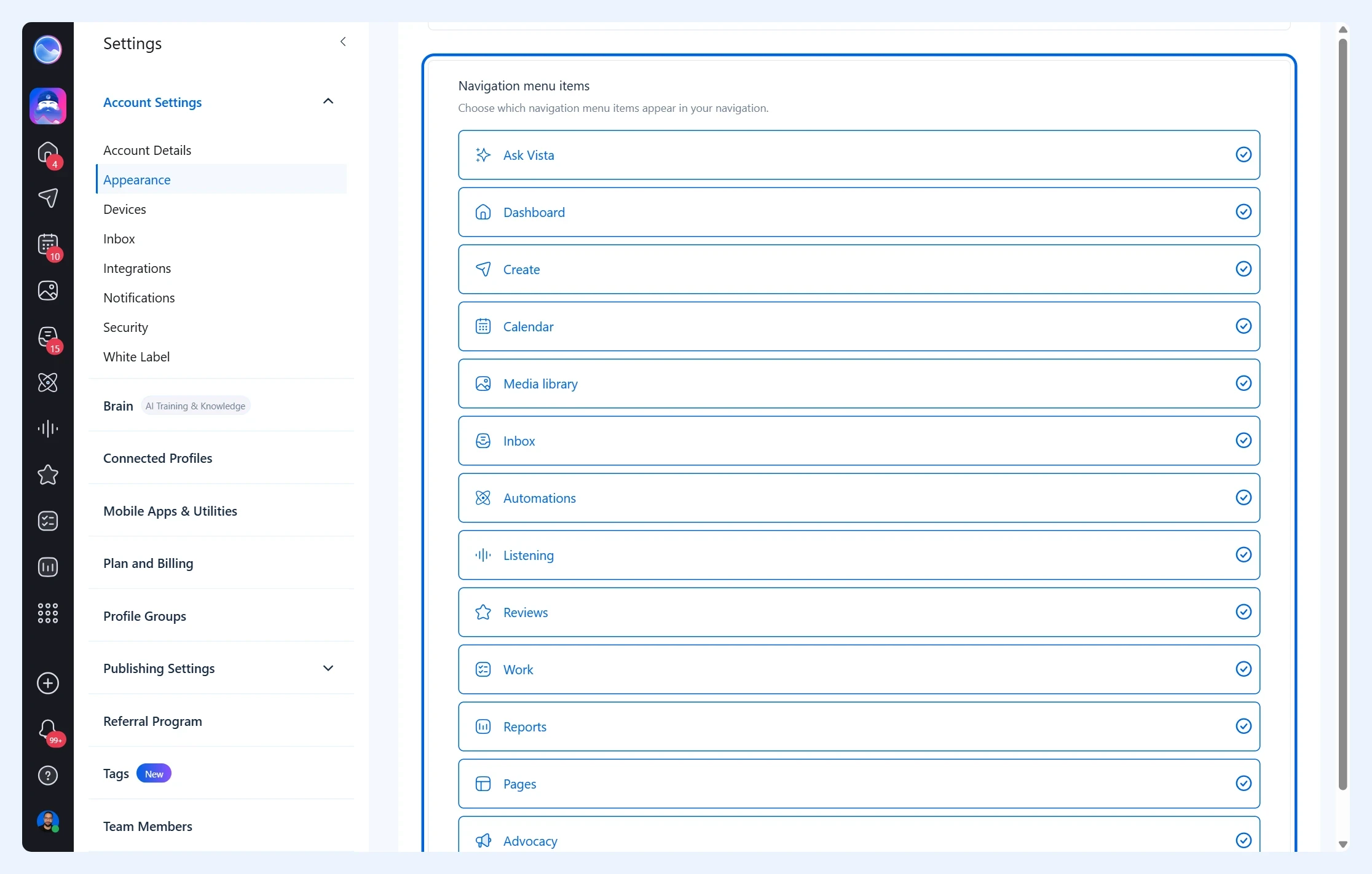Click the Ask Vista purple avatar icon
Image resolution: width=1372 pixels, height=874 pixels.
pyautogui.click(x=48, y=106)
